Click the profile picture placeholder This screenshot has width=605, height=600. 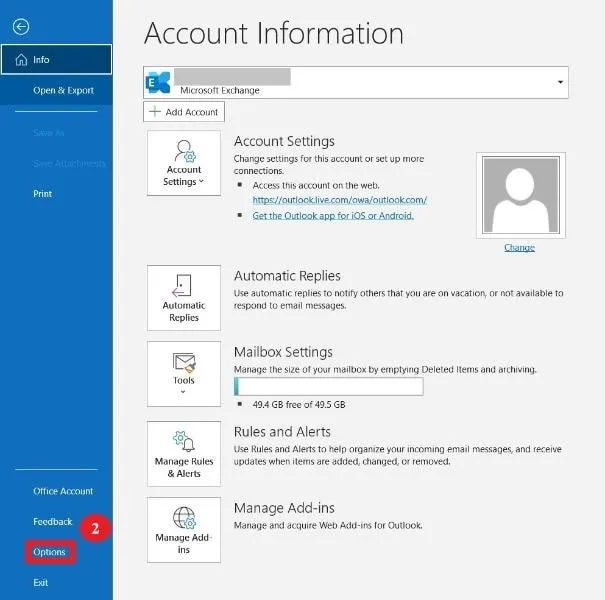click(x=520, y=195)
